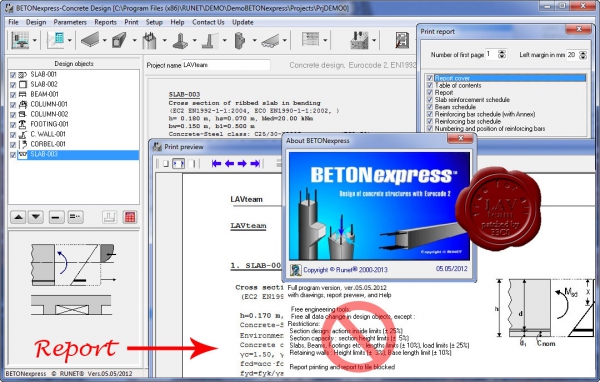Open the Contact Us menu
Screen dimensions: 600x382
pos(208,22)
